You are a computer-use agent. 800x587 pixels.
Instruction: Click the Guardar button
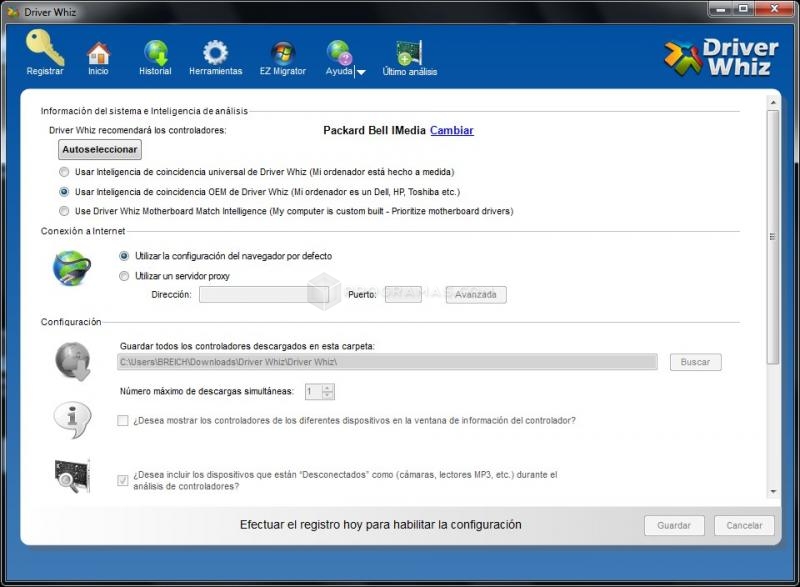[674, 525]
